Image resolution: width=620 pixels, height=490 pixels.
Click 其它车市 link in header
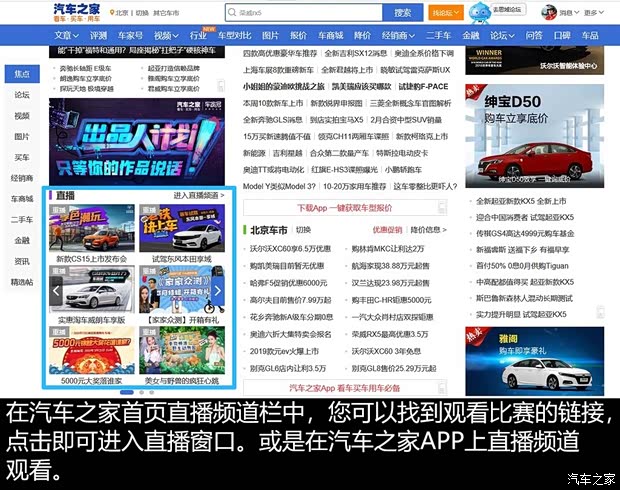166,13
